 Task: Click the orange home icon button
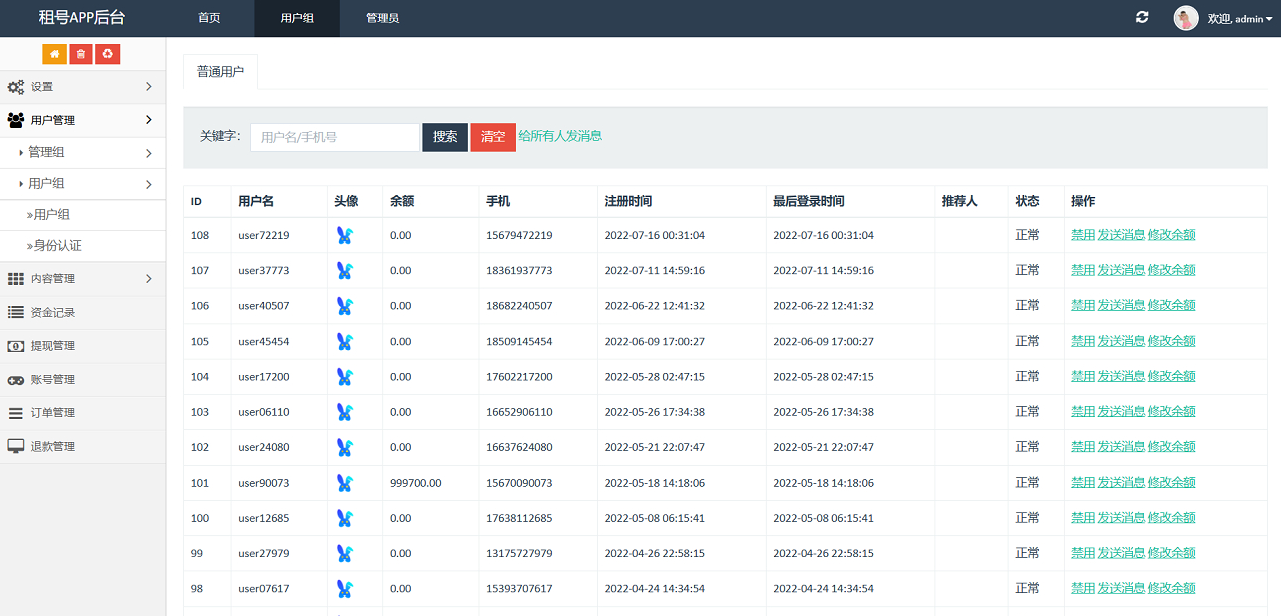pyautogui.click(x=54, y=54)
